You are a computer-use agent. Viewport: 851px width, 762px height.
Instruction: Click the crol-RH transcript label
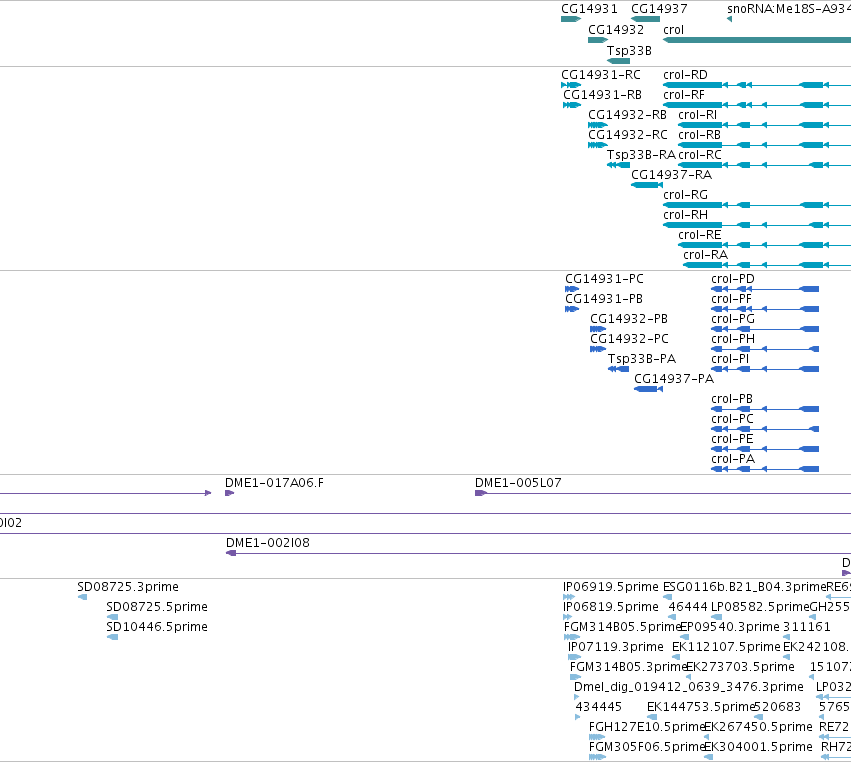click(685, 215)
